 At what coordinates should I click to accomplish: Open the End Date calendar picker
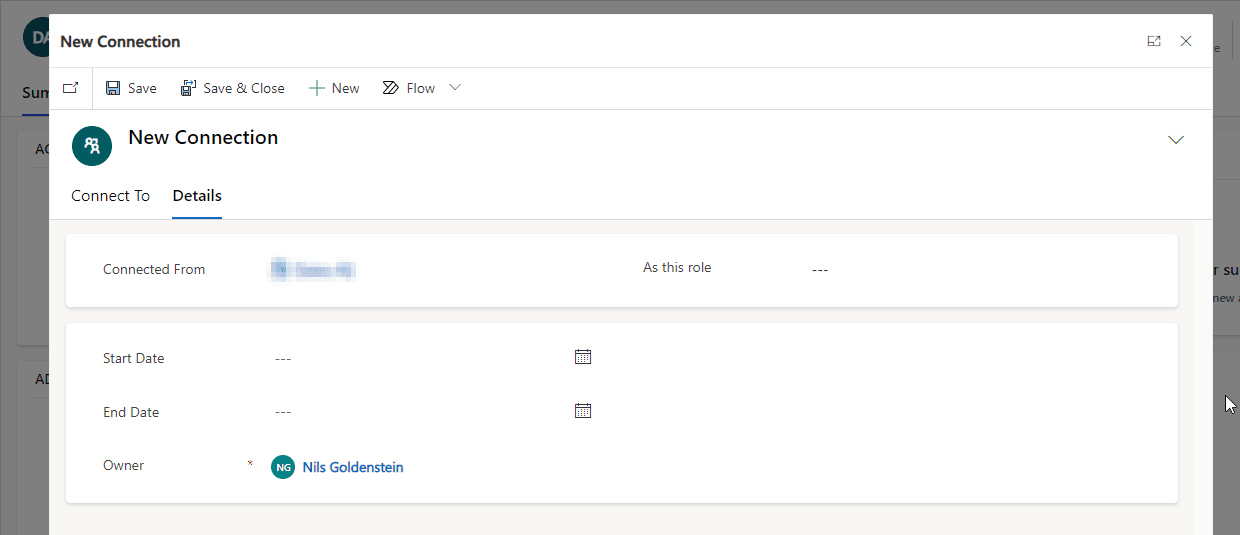click(583, 411)
